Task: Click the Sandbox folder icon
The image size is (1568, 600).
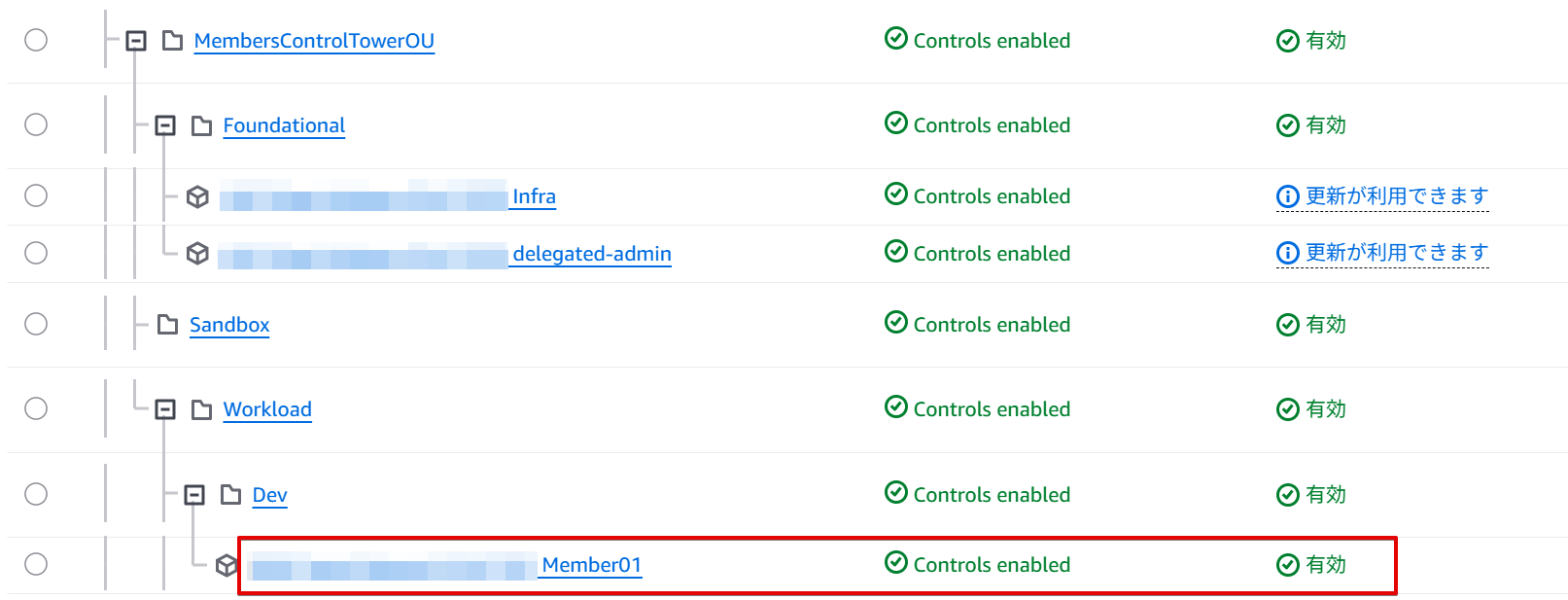Action: click(168, 325)
